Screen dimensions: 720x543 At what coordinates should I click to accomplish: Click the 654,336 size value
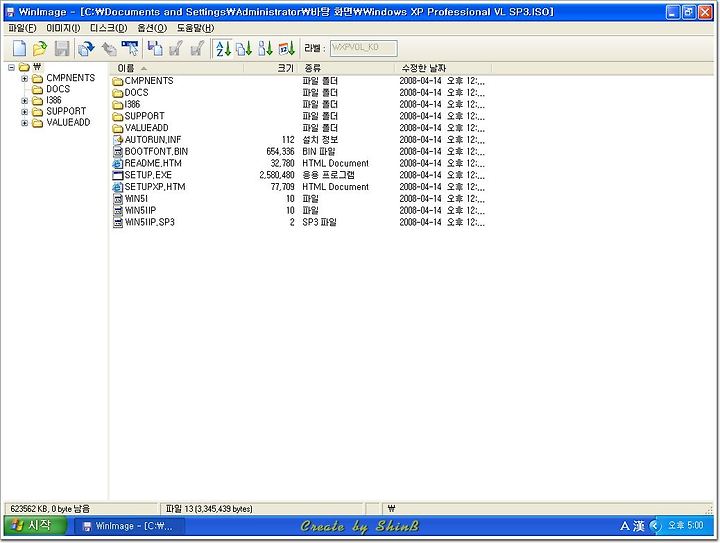point(280,151)
